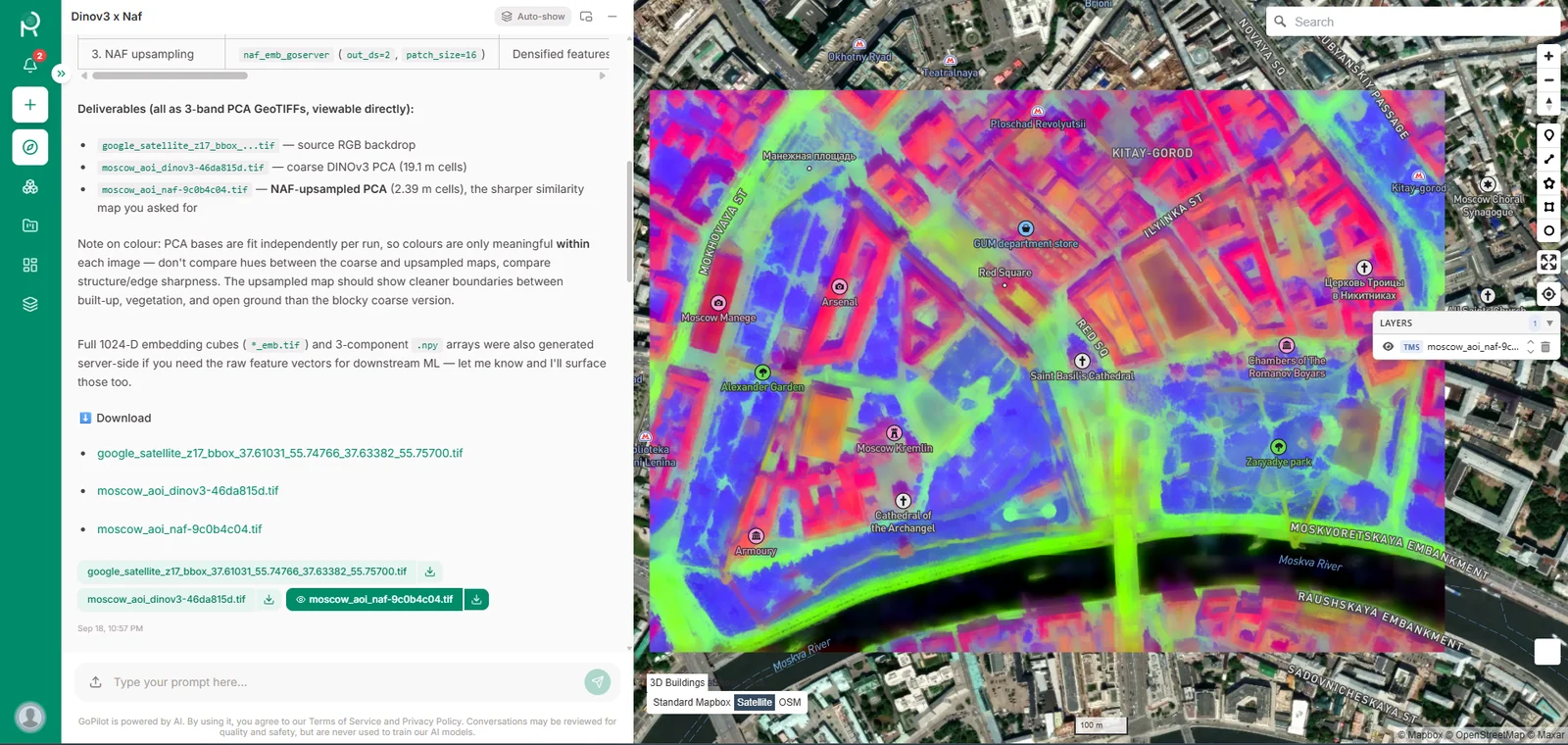This screenshot has width=1568, height=745.
Task: Show google_satellite_z17_bbox file chip on map
Action: [x=247, y=571]
